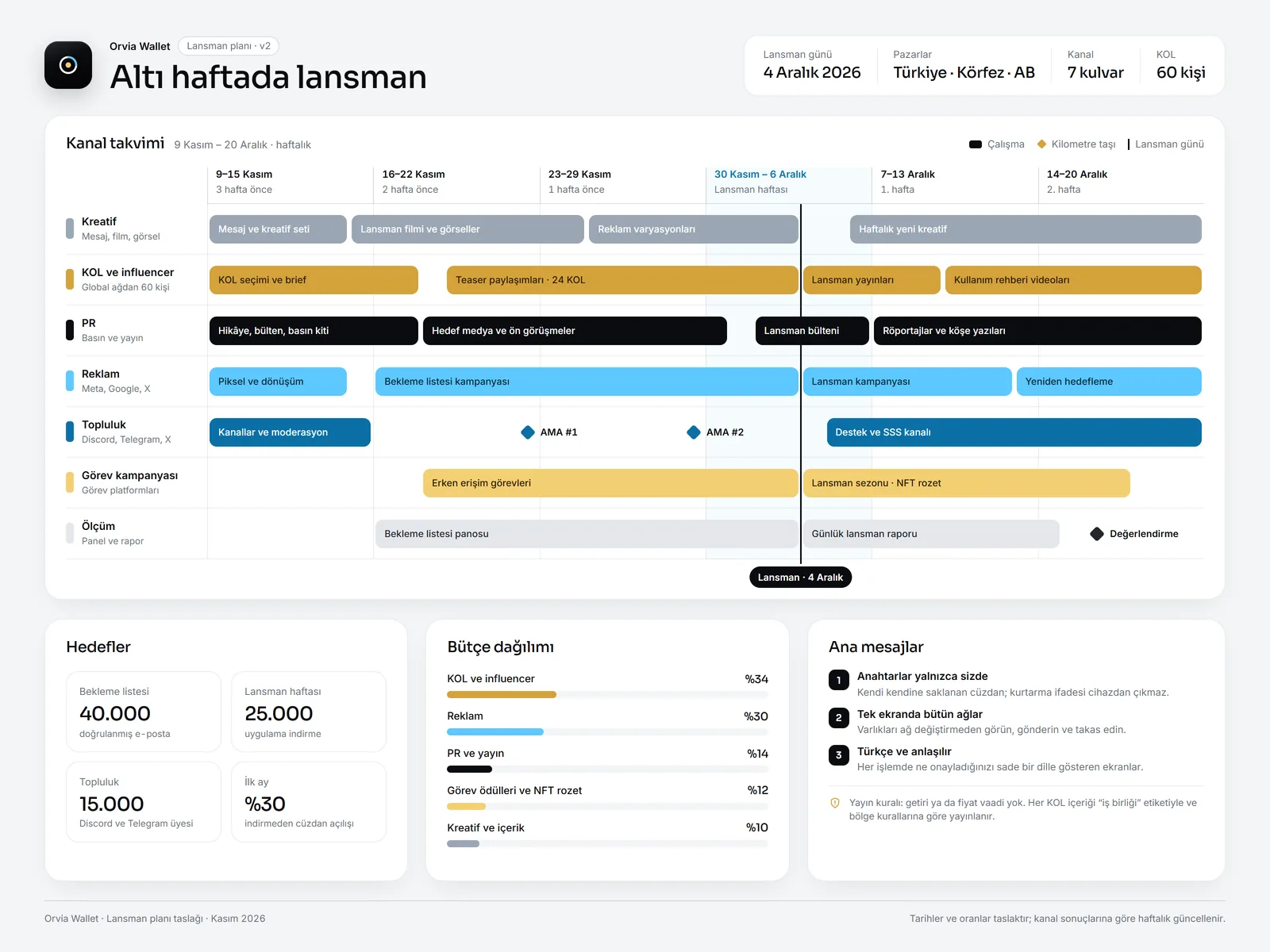This screenshot has height=952, width=1270.
Task: Open the Mesaj ve kreatif seti task bar
Action: [278, 229]
